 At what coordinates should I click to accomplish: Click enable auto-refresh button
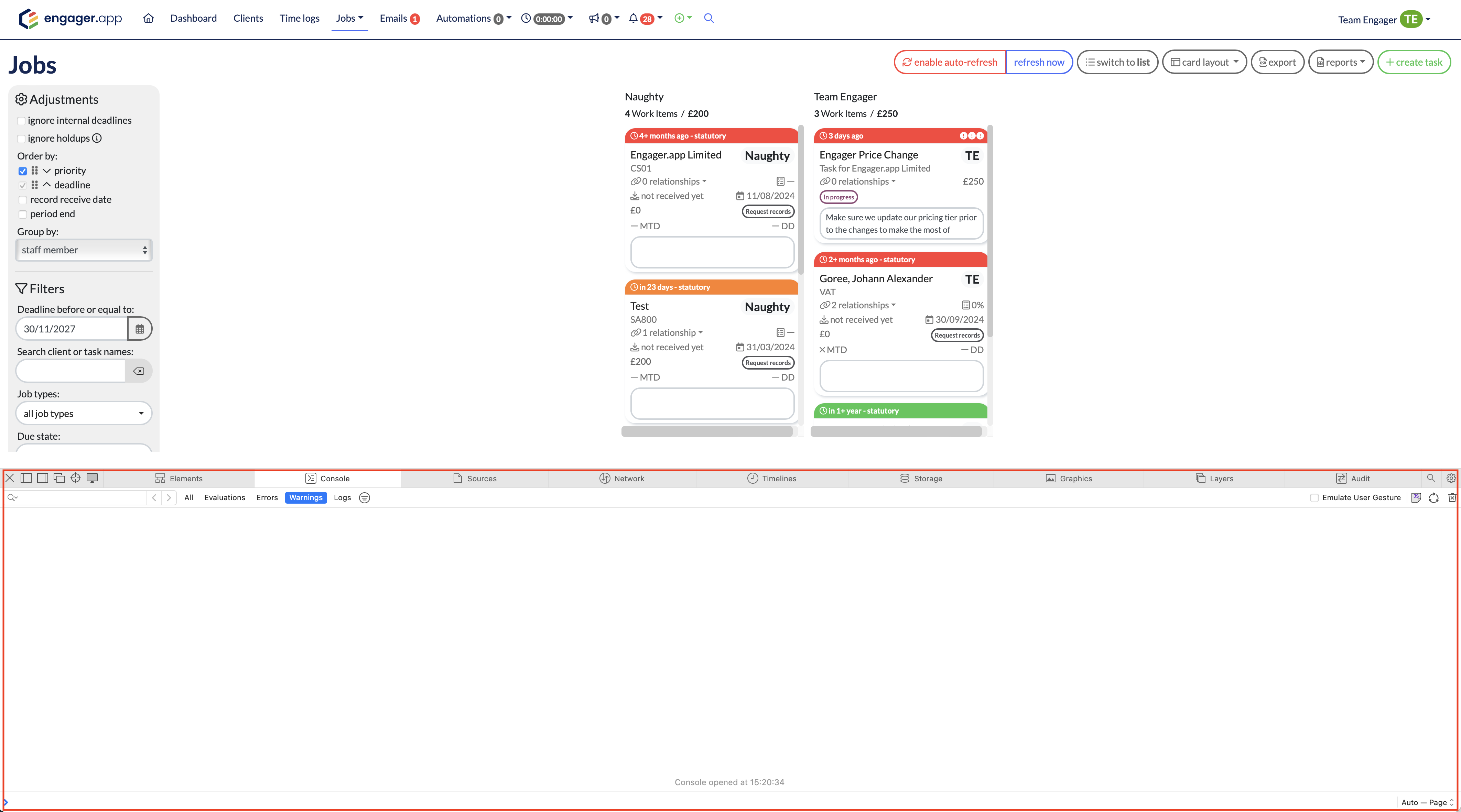[950, 62]
